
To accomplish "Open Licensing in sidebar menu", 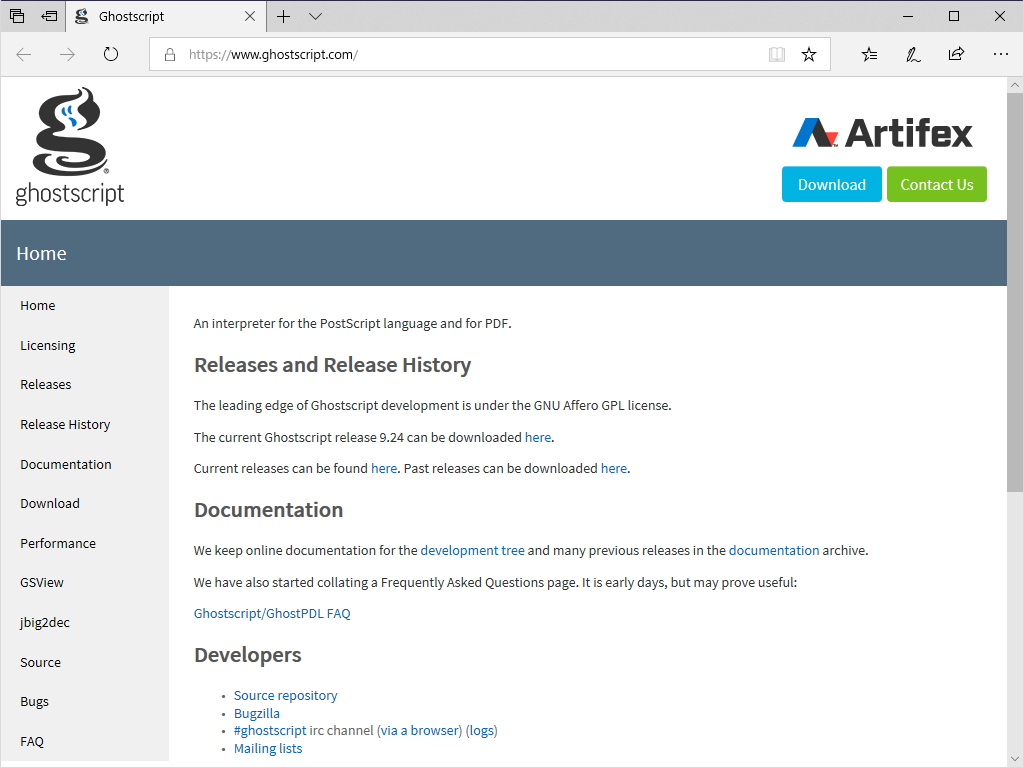I will coord(48,345).
